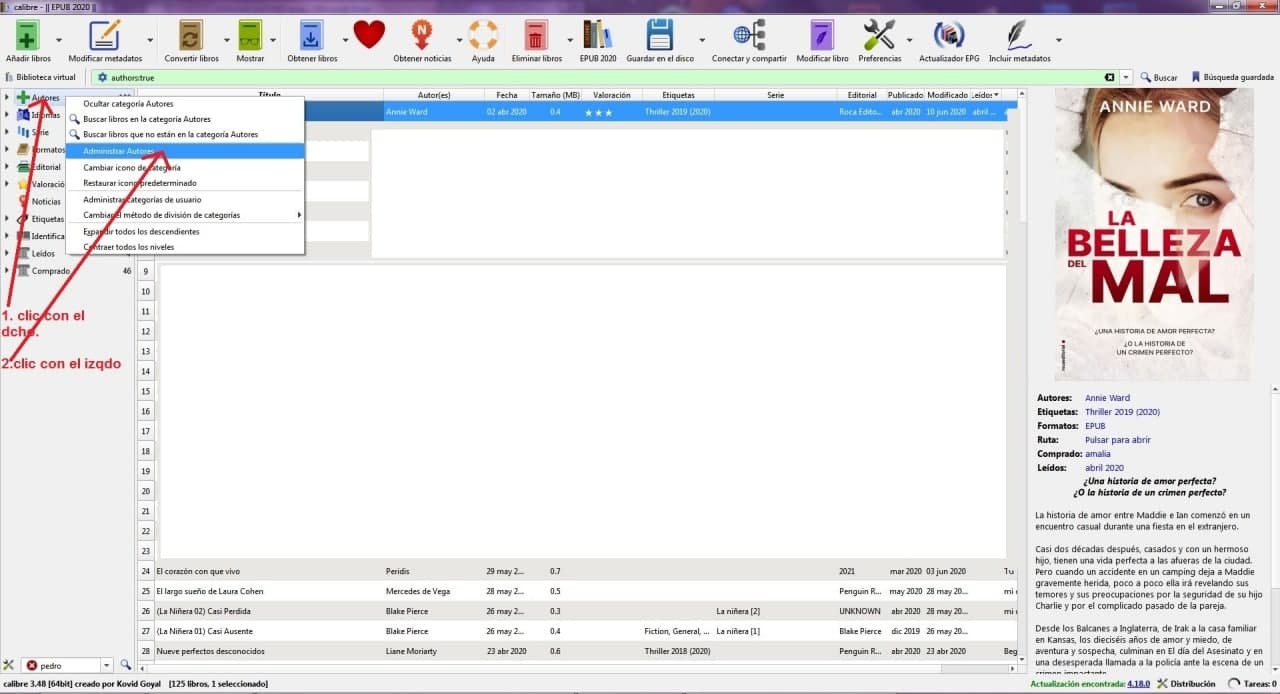Image resolution: width=1280 pixels, height=694 pixels.
Task: Click Guardar en el disco icon
Action: pyautogui.click(x=661, y=35)
